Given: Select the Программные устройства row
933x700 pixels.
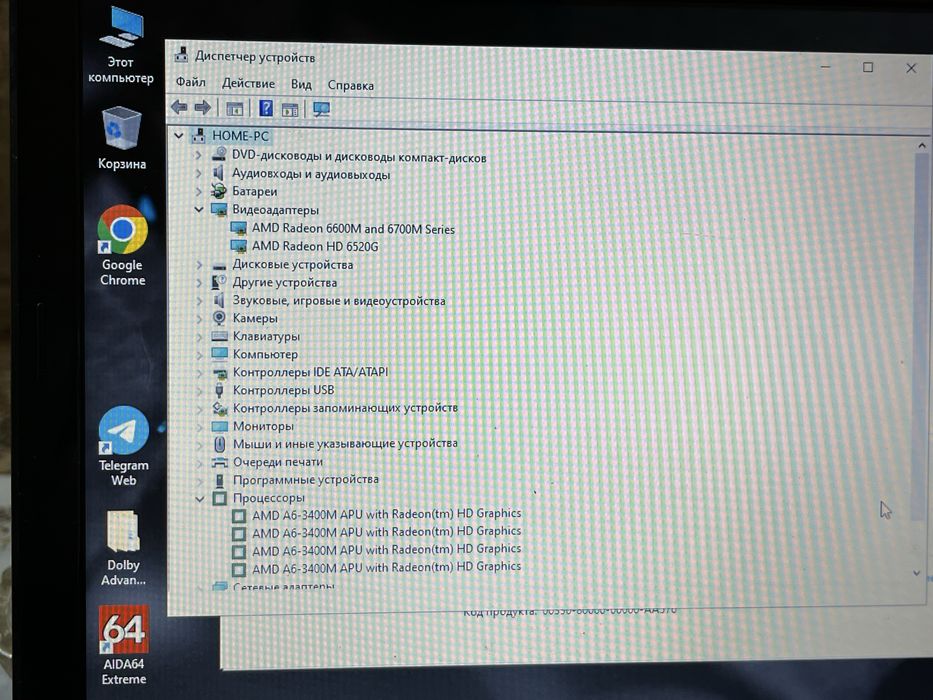Looking at the screenshot, I should tap(305, 480).
